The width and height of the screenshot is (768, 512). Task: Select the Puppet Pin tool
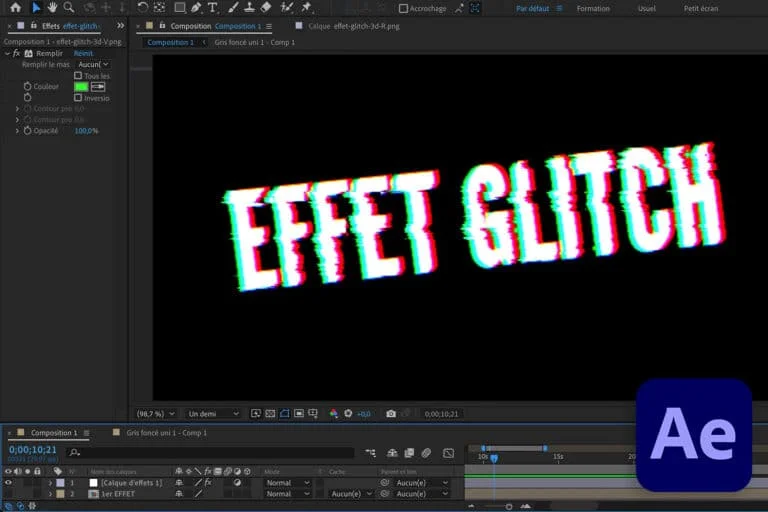306,7
